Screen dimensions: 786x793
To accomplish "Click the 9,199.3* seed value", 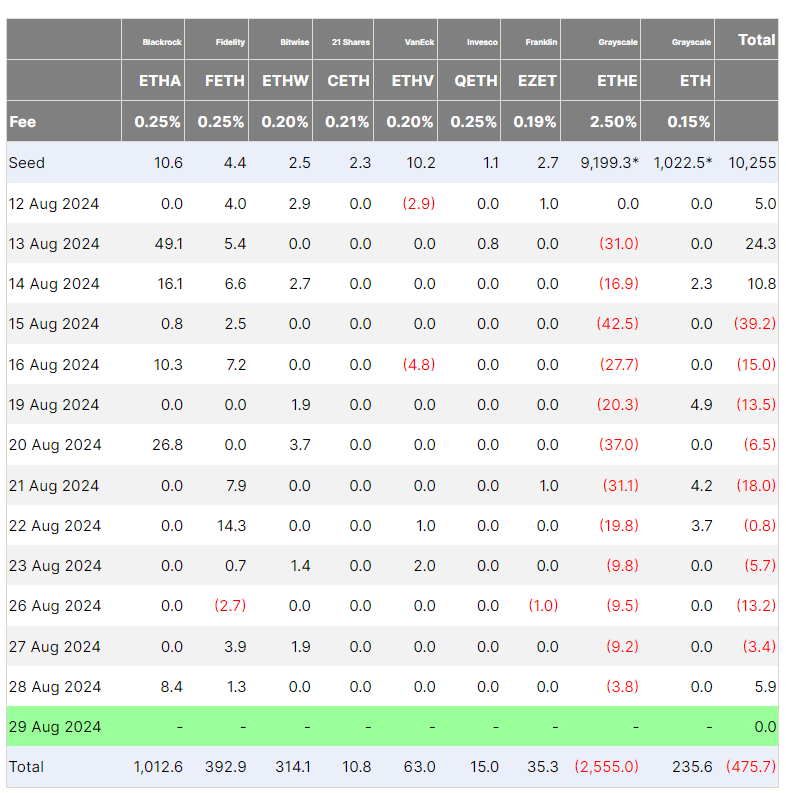I will pyautogui.click(x=606, y=162).
